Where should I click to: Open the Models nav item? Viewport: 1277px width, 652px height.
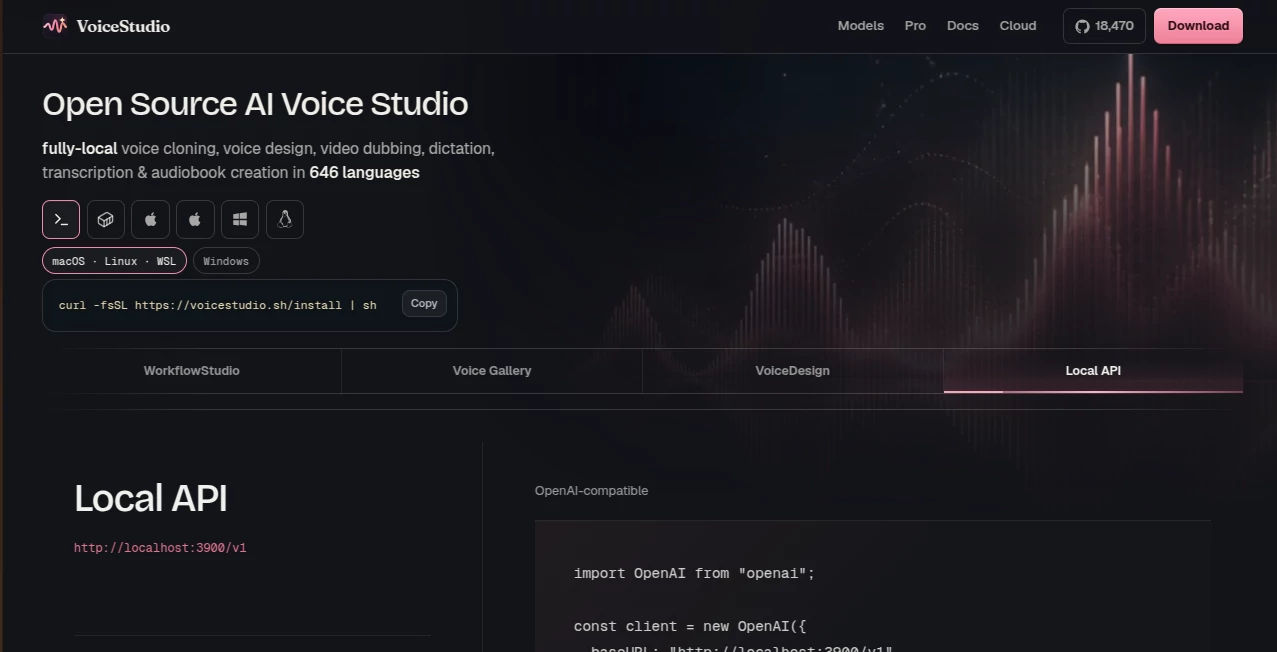(x=861, y=26)
